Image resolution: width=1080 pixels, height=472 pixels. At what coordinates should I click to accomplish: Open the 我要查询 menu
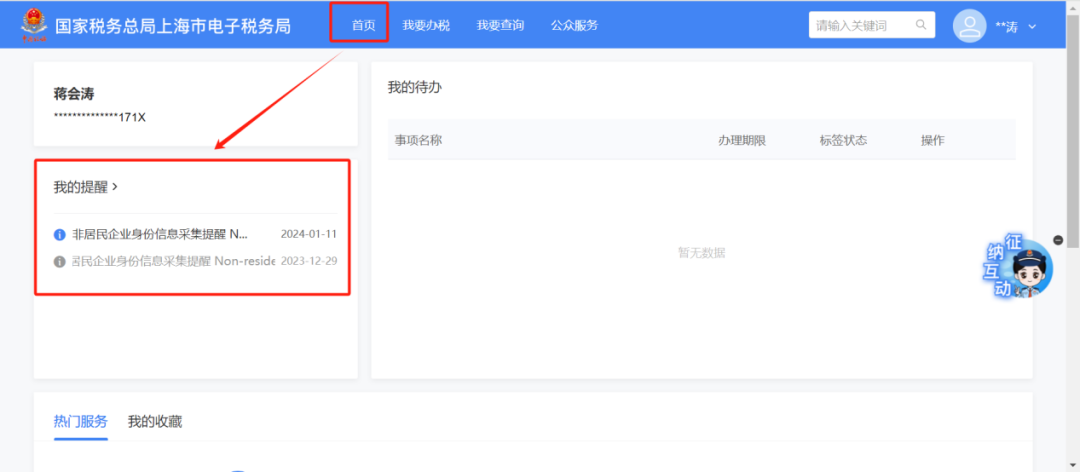click(500, 26)
